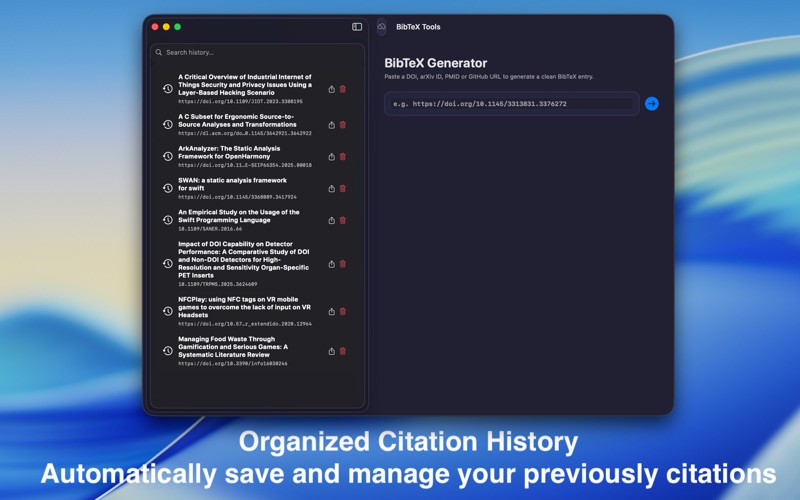Delete the Empirical Study Swift entry
800x500 pixels.
point(343,220)
